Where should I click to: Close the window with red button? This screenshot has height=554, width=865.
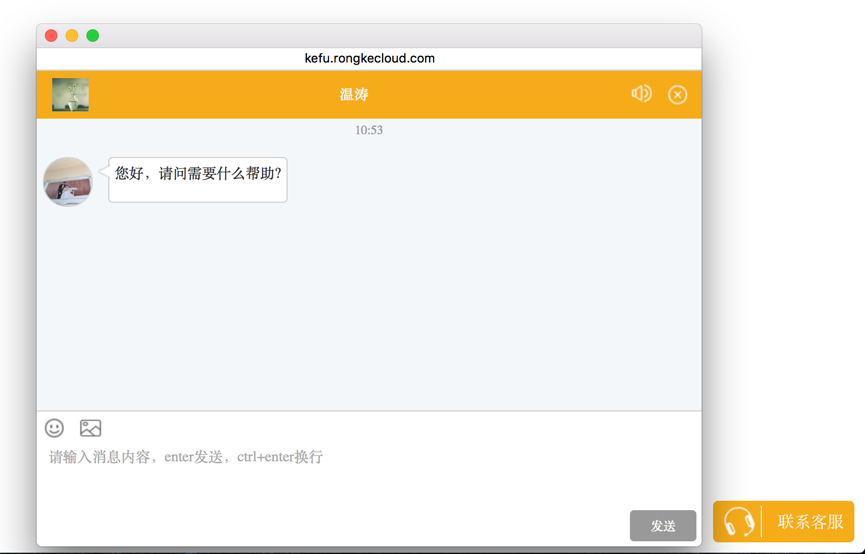51,36
